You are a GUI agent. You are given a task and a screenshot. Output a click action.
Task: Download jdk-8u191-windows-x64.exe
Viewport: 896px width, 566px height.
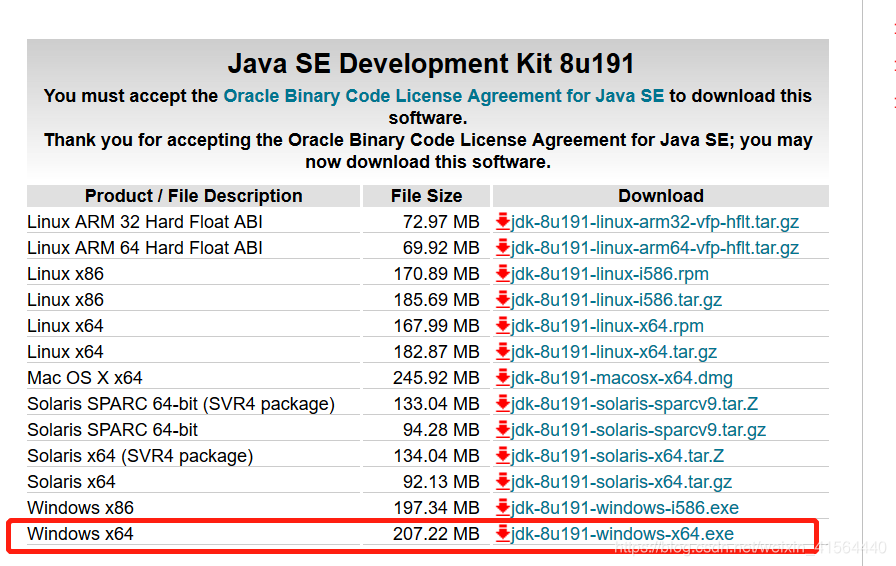[622, 534]
